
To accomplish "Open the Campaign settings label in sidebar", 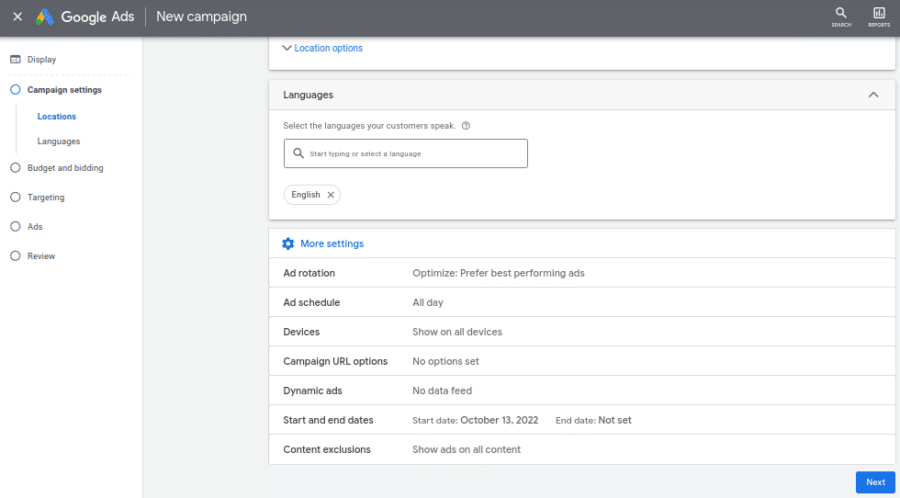I will pyautogui.click(x=64, y=90).
